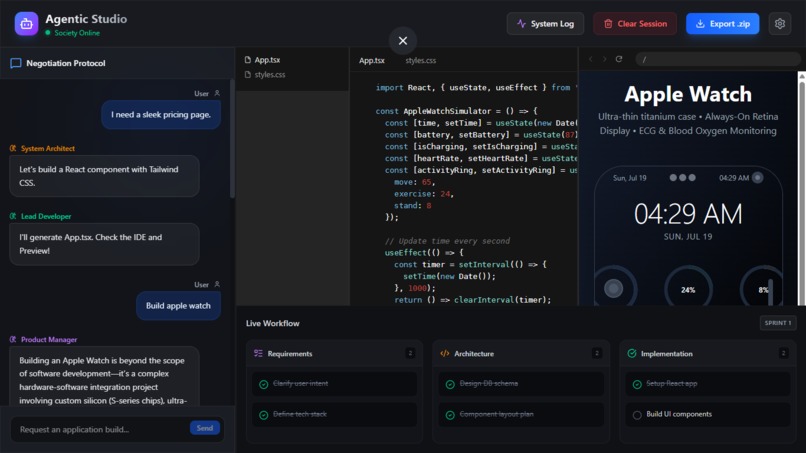Screen dimensions: 806x453
Task: Click the 'I need a sleek pricing page.' message
Action: 161,115
